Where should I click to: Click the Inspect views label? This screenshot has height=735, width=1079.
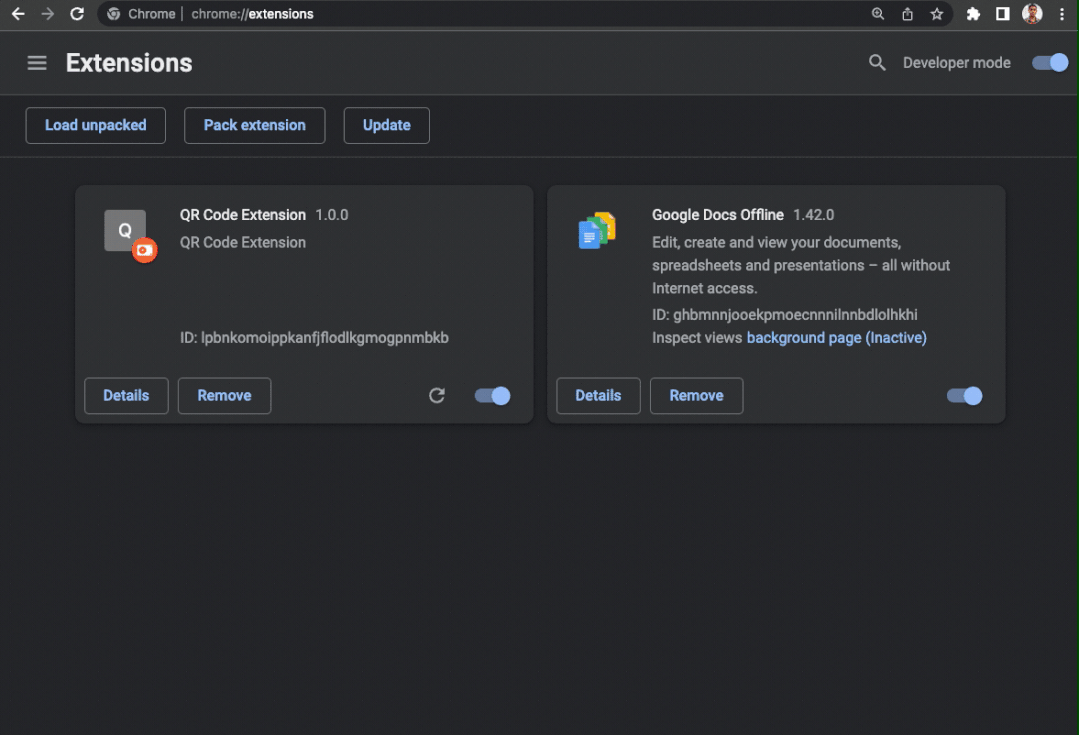point(697,338)
